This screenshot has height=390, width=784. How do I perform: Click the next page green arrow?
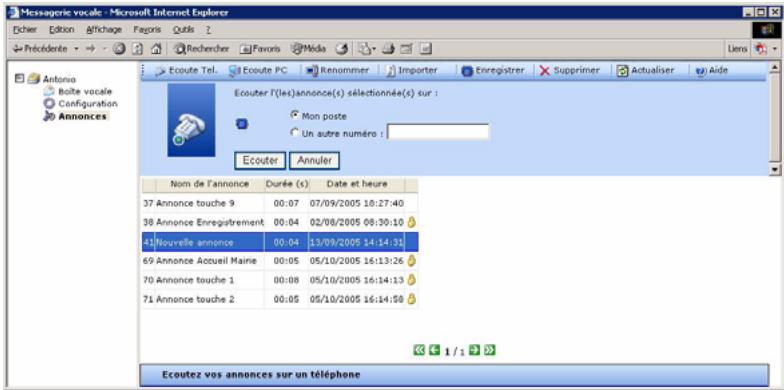pos(474,350)
